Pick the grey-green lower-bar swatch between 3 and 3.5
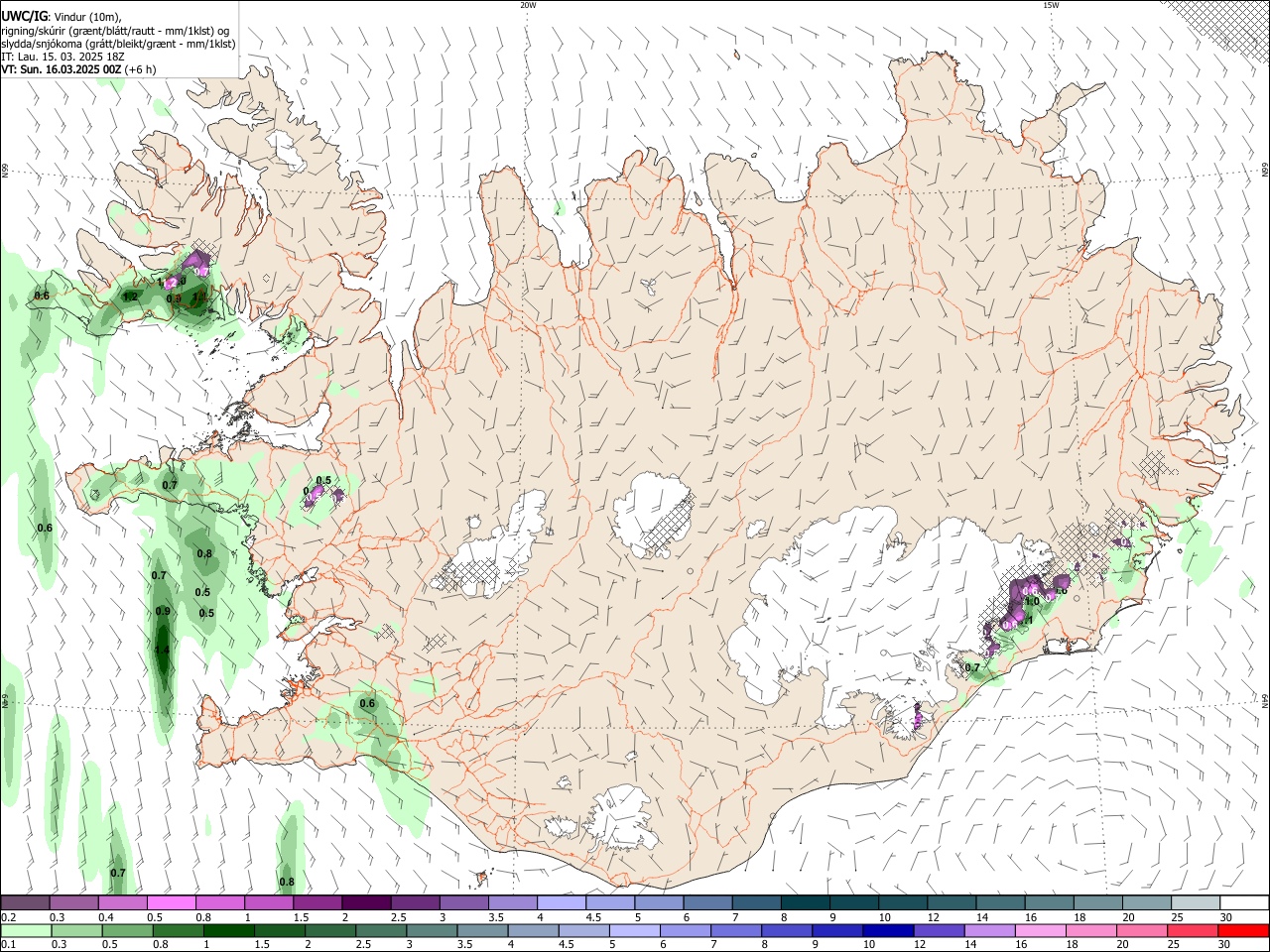 [433, 931]
